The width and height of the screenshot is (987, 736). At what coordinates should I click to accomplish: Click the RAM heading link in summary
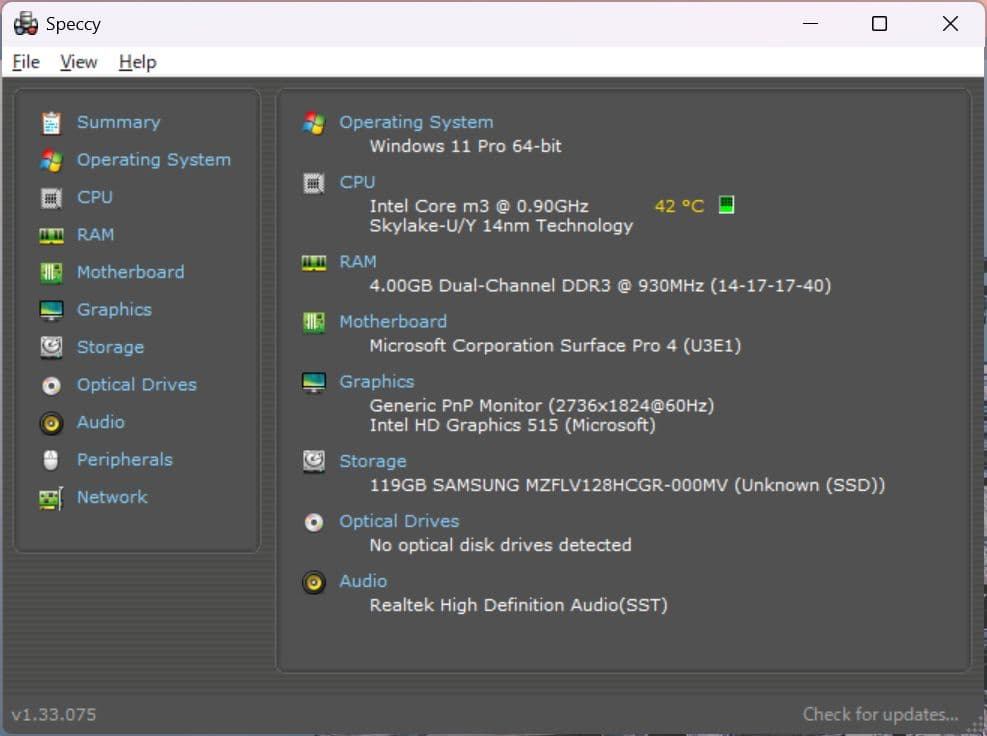click(358, 262)
